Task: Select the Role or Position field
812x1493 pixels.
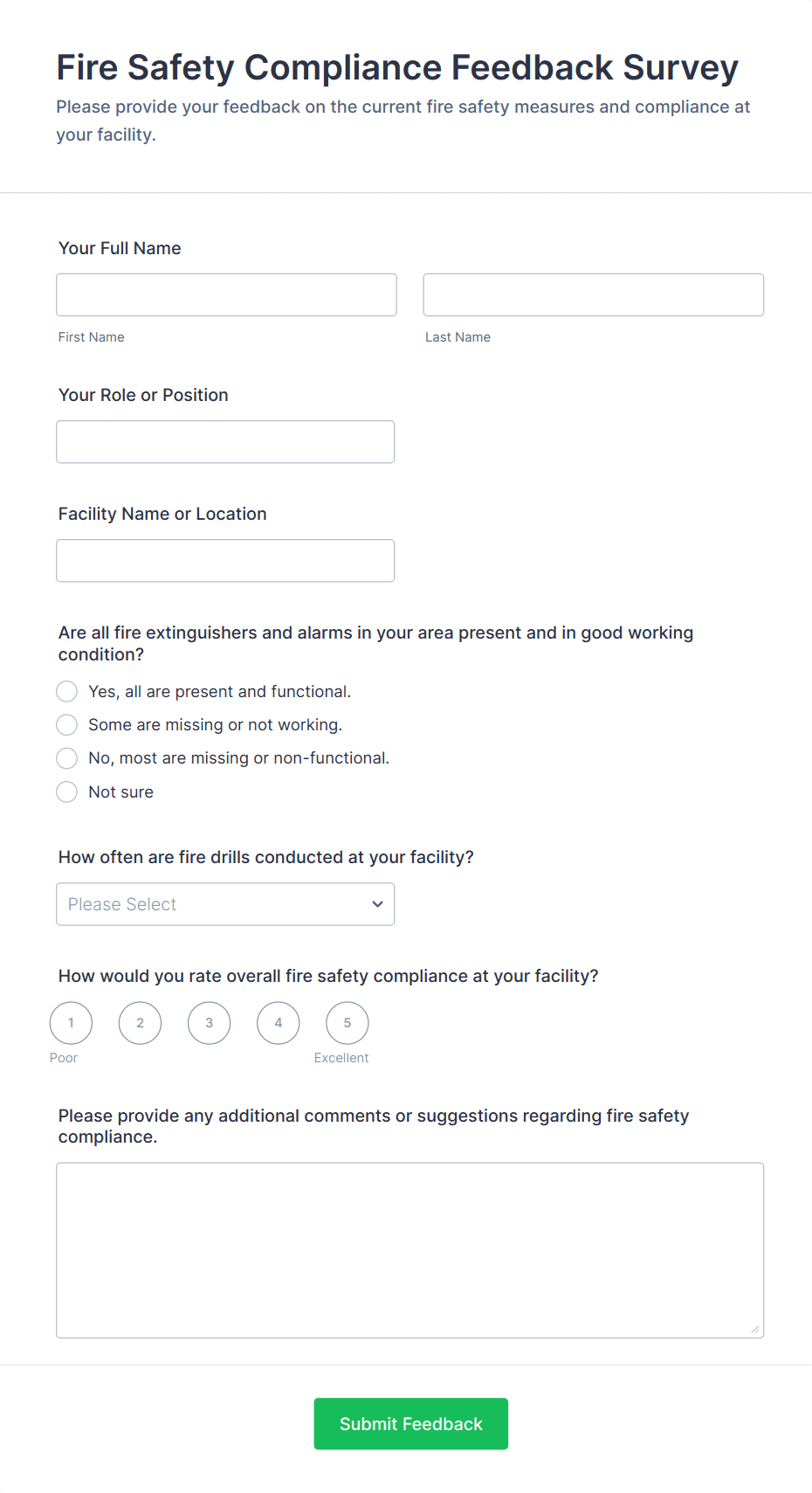Action: [x=225, y=441]
